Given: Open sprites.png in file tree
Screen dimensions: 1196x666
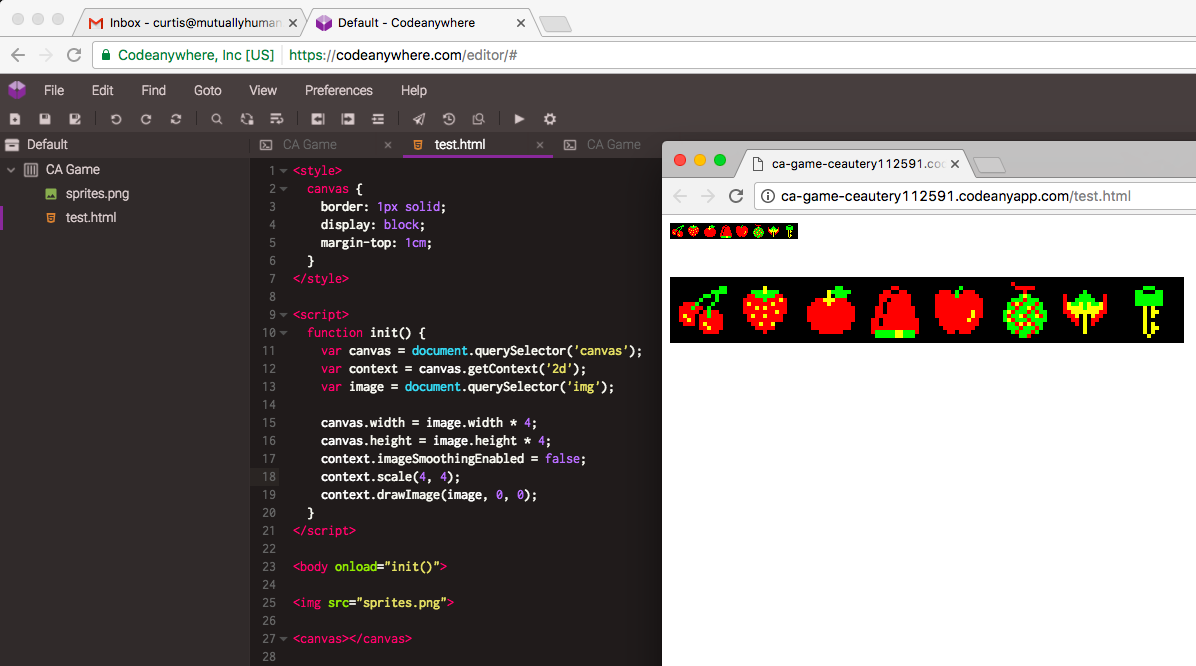Looking at the screenshot, I should [x=97, y=194].
